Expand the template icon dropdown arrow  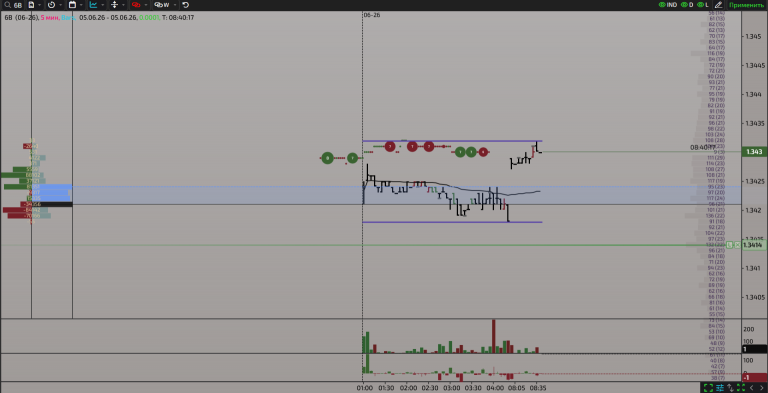point(40,5)
